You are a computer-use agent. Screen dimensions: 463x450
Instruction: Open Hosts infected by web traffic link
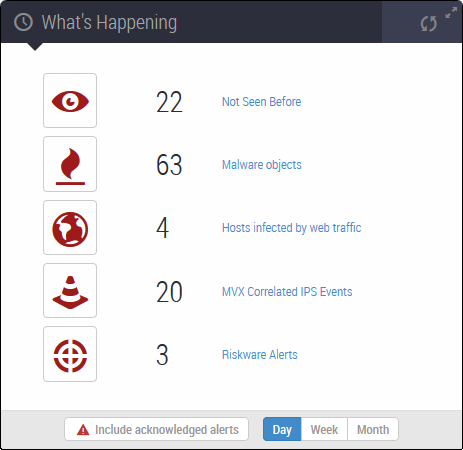(291, 228)
